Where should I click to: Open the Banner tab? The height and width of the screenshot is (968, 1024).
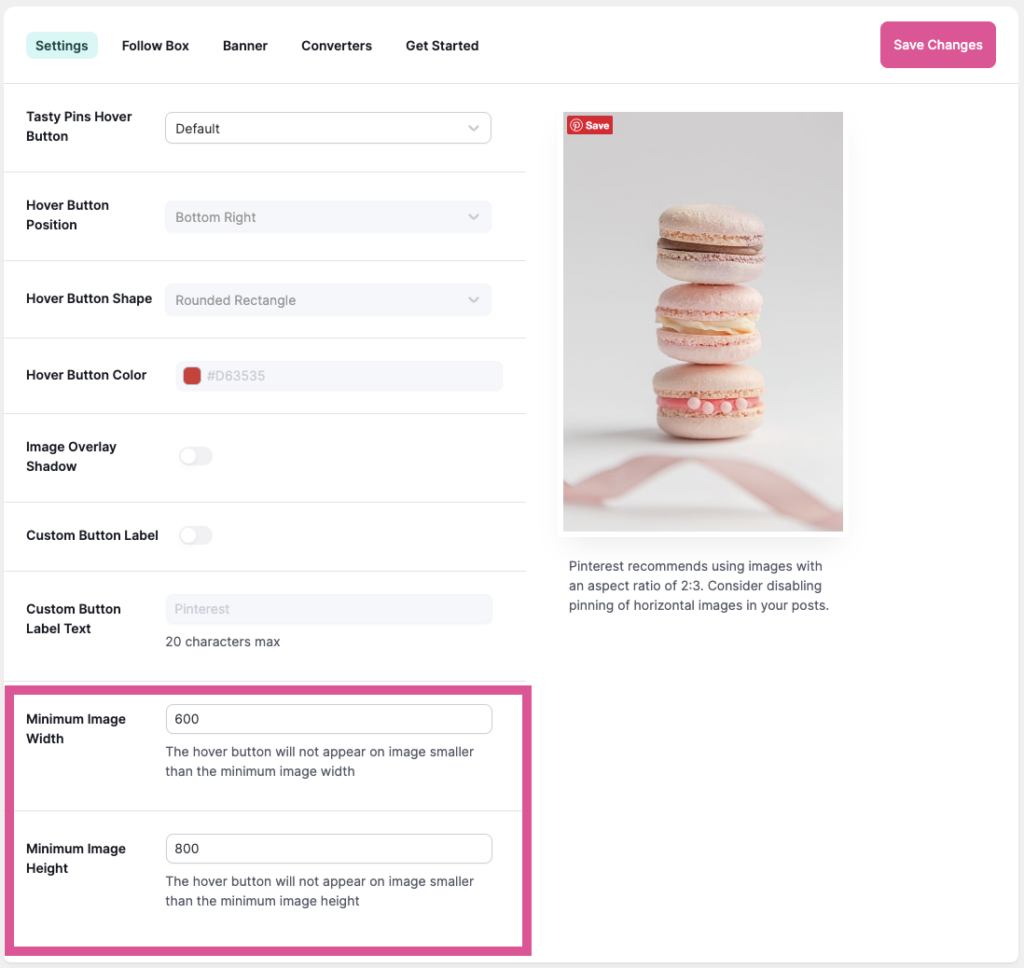coord(245,45)
